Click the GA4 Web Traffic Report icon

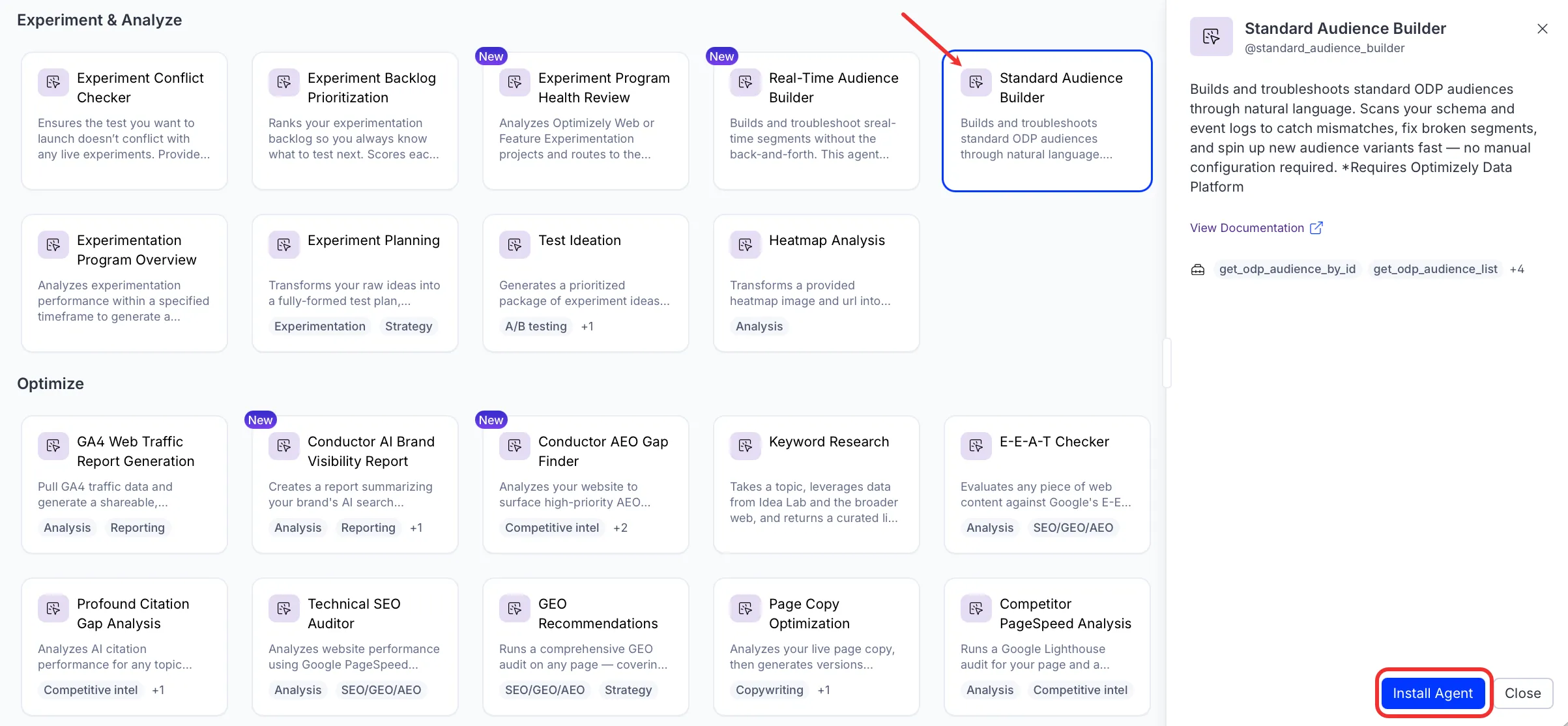point(53,446)
